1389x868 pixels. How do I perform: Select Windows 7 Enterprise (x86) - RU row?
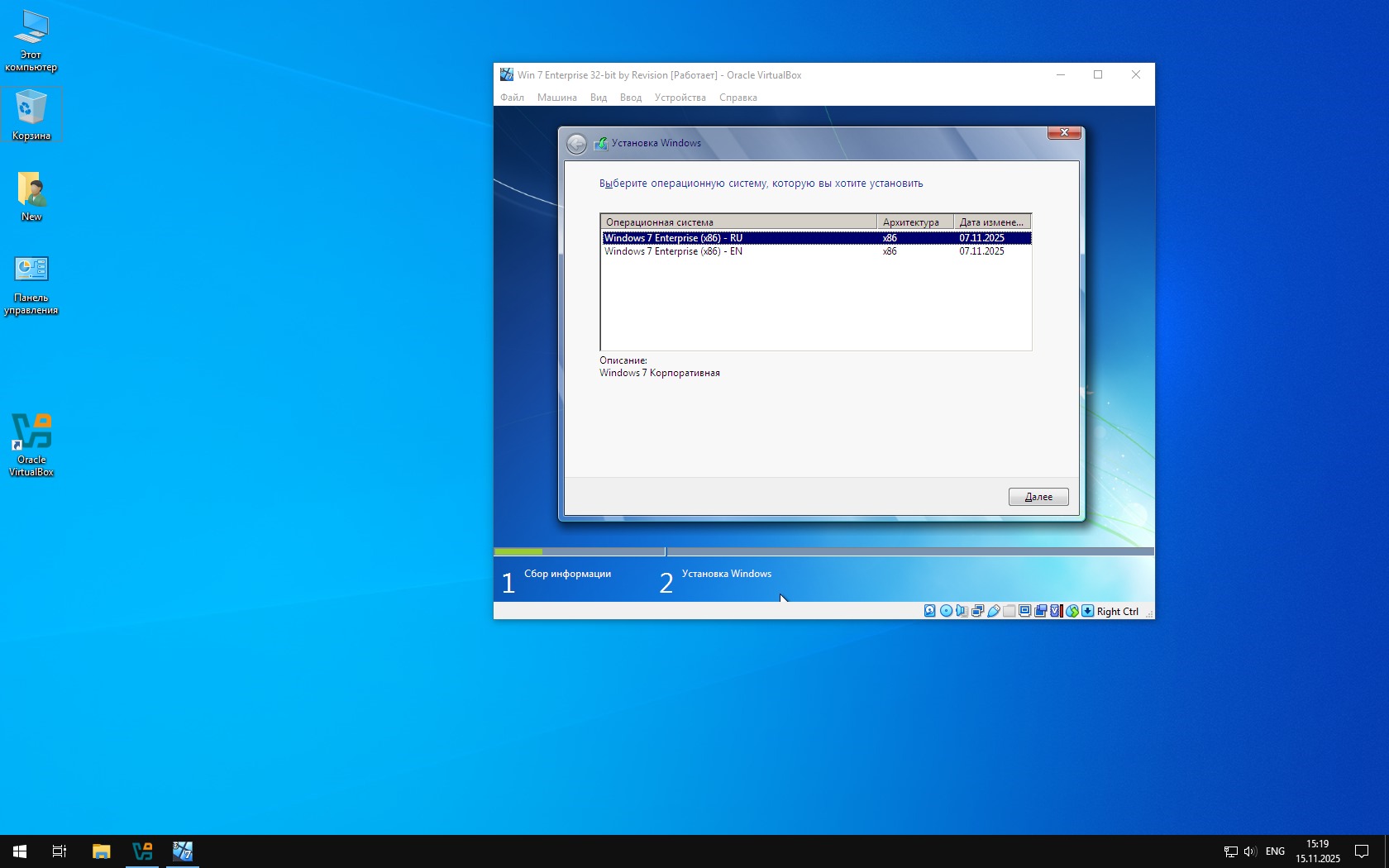click(673, 238)
